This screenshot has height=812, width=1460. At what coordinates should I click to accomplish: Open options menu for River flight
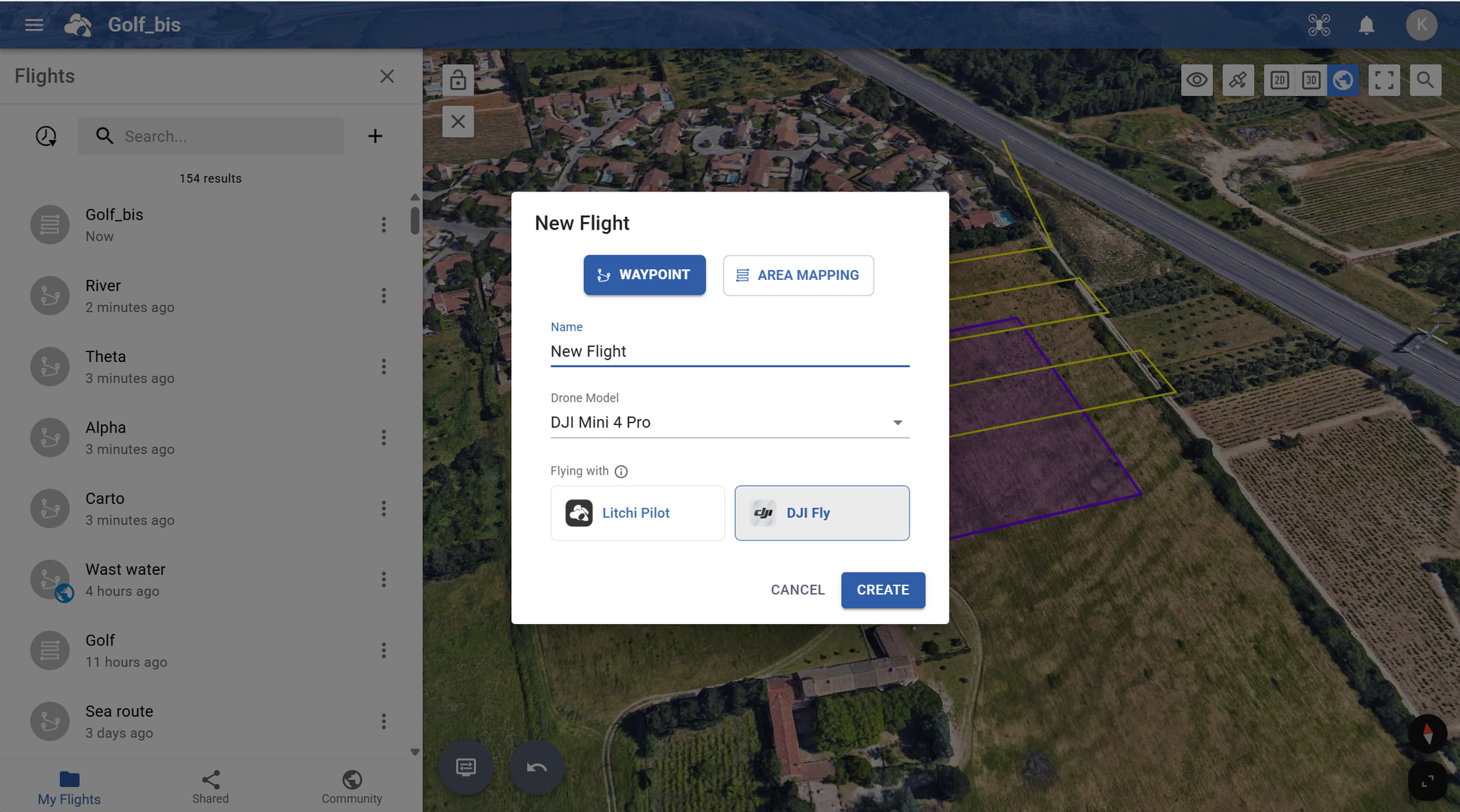tap(383, 296)
